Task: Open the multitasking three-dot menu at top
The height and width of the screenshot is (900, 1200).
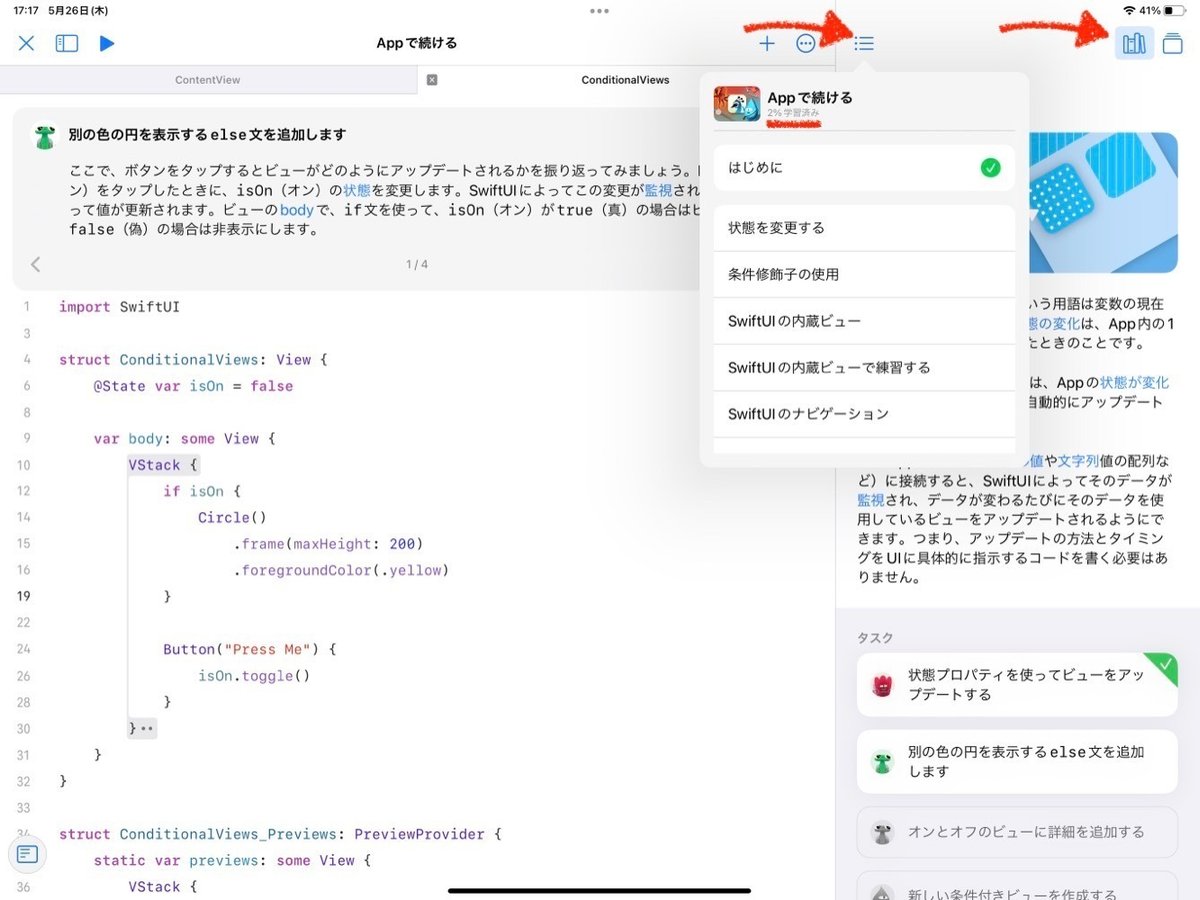Action: coord(600,11)
